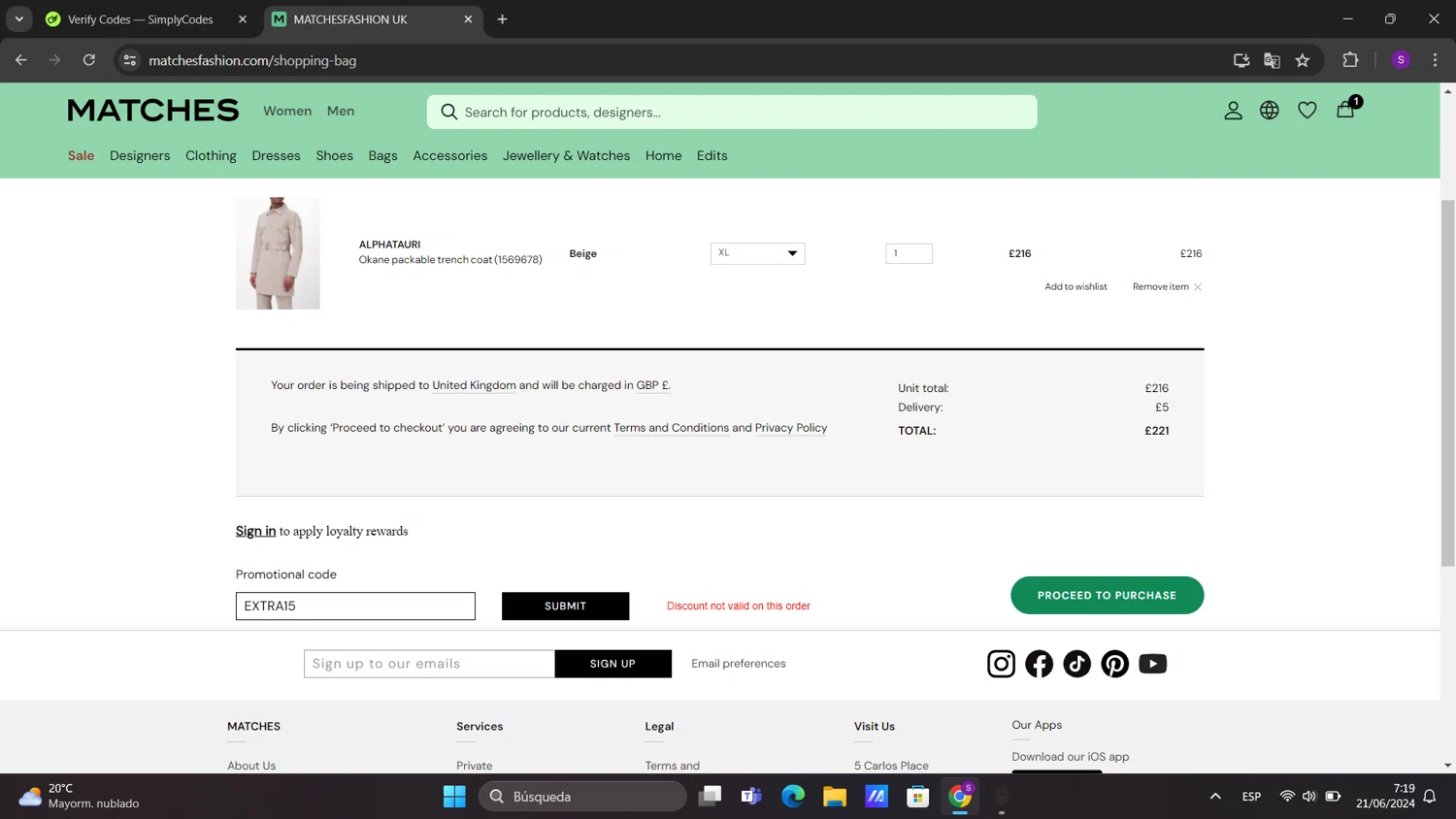
Task: Open the tab search dropdown arrow
Action: [18, 19]
